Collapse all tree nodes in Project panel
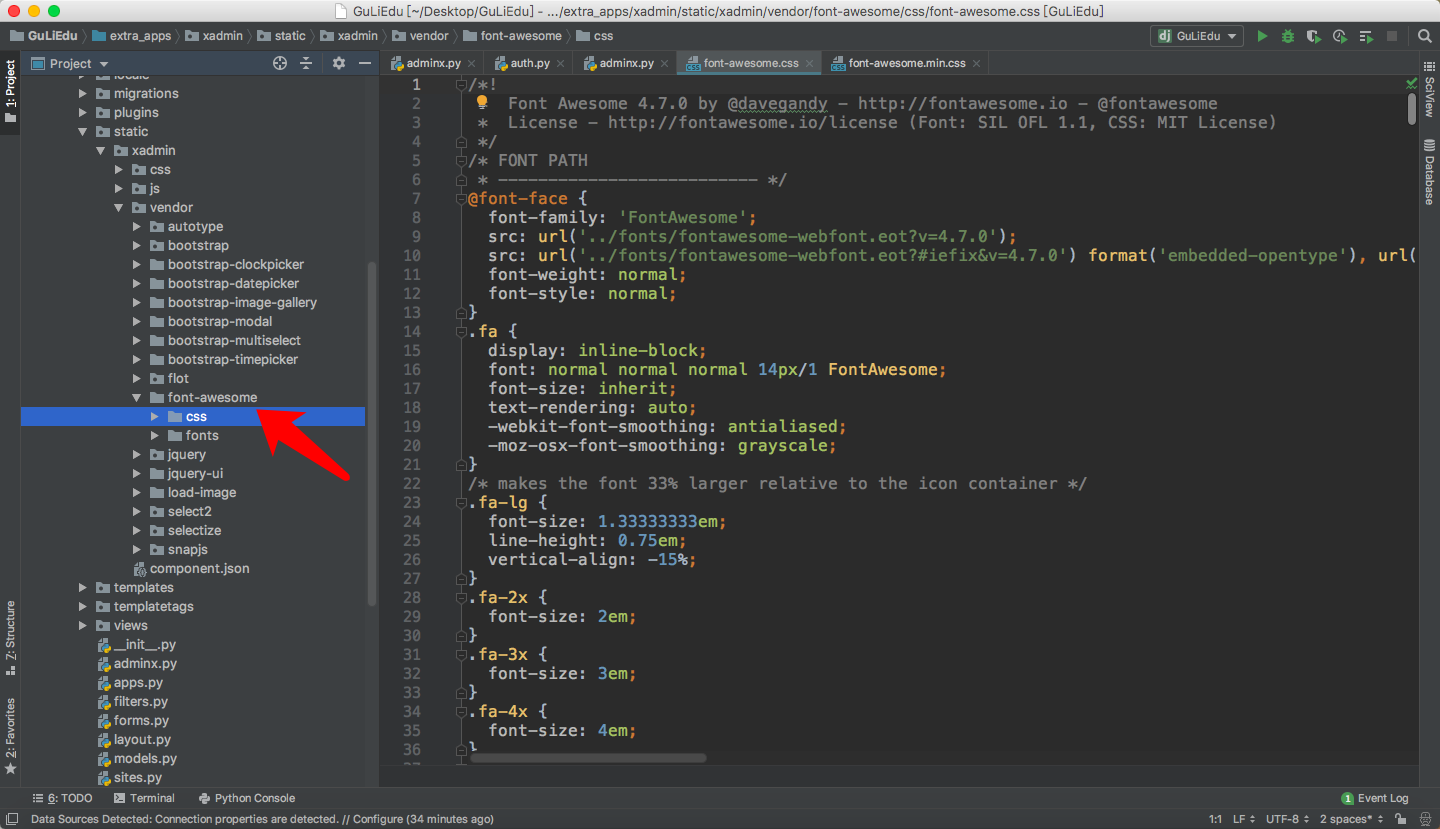This screenshot has height=829, width=1440. pyautogui.click(x=306, y=63)
